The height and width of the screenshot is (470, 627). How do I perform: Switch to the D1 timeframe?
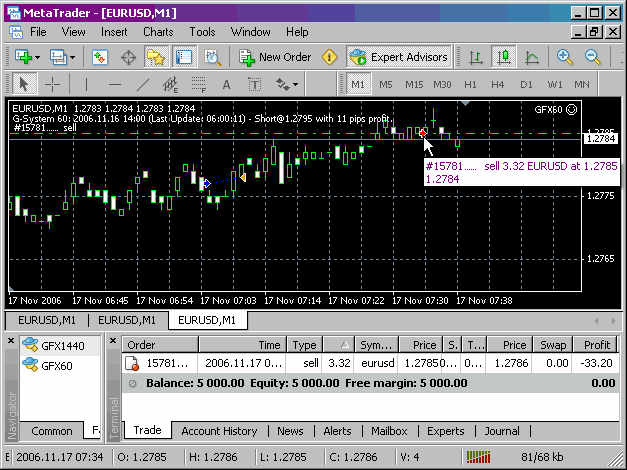(x=526, y=84)
